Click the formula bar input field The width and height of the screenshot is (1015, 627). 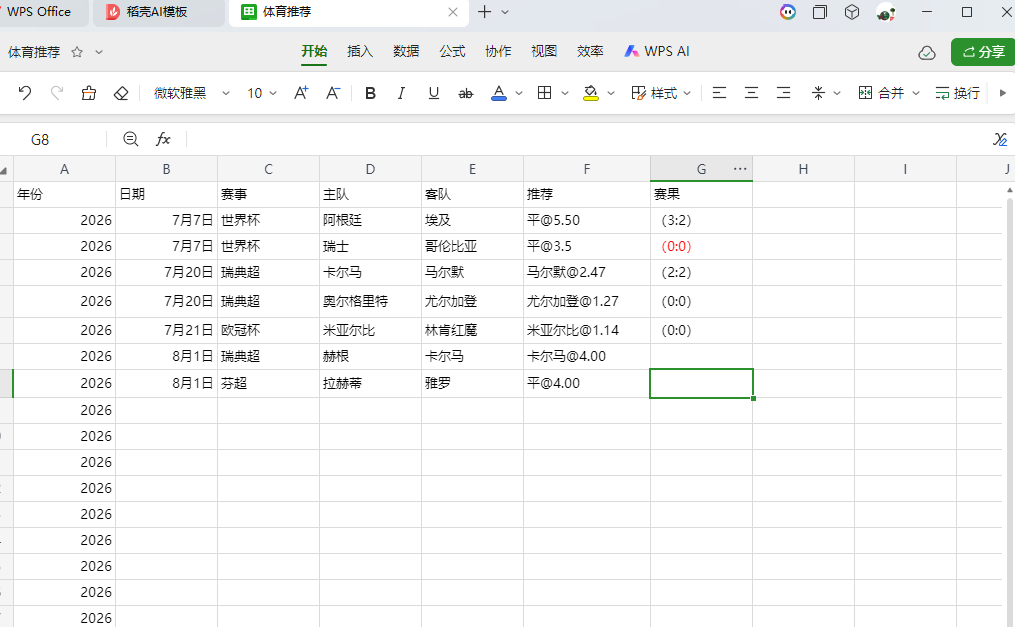pyautogui.click(x=586, y=139)
